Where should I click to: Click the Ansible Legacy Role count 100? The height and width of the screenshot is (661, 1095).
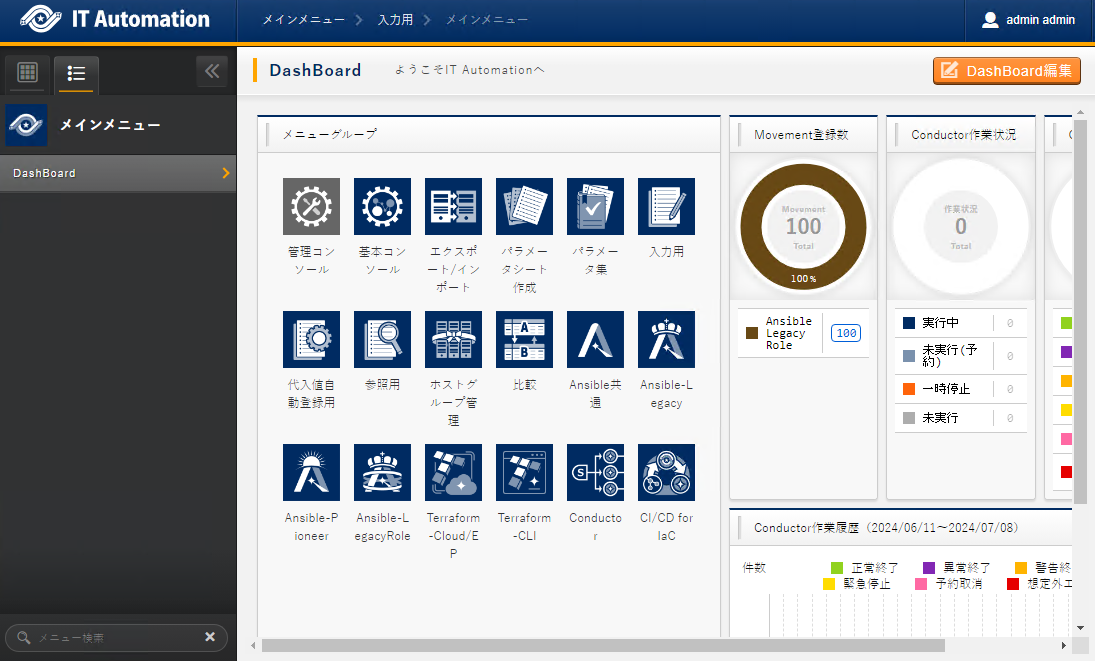[x=846, y=333]
